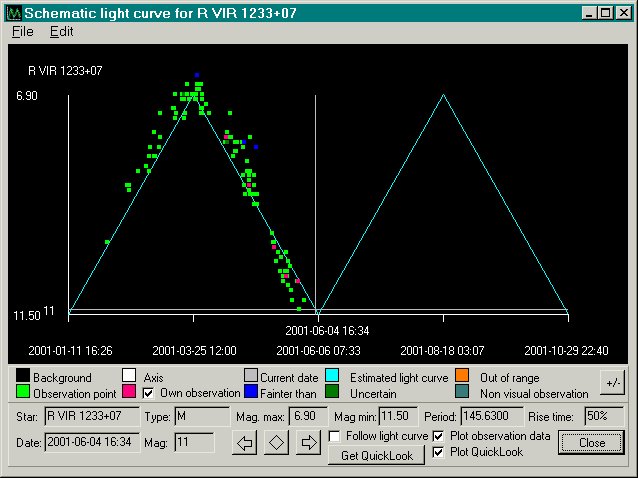Pick the white Axis color swatch
This screenshot has height=478, width=638.
(x=129, y=375)
